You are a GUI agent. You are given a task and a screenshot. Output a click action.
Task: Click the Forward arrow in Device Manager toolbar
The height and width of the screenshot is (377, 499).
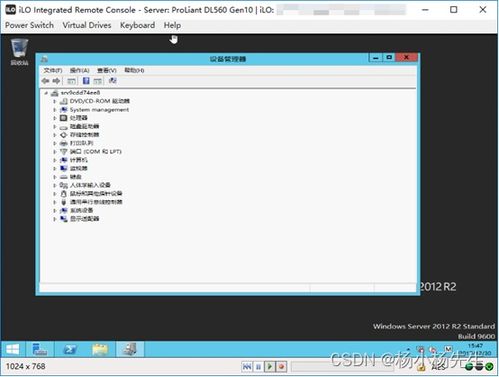pyautogui.click(x=56, y=81)
